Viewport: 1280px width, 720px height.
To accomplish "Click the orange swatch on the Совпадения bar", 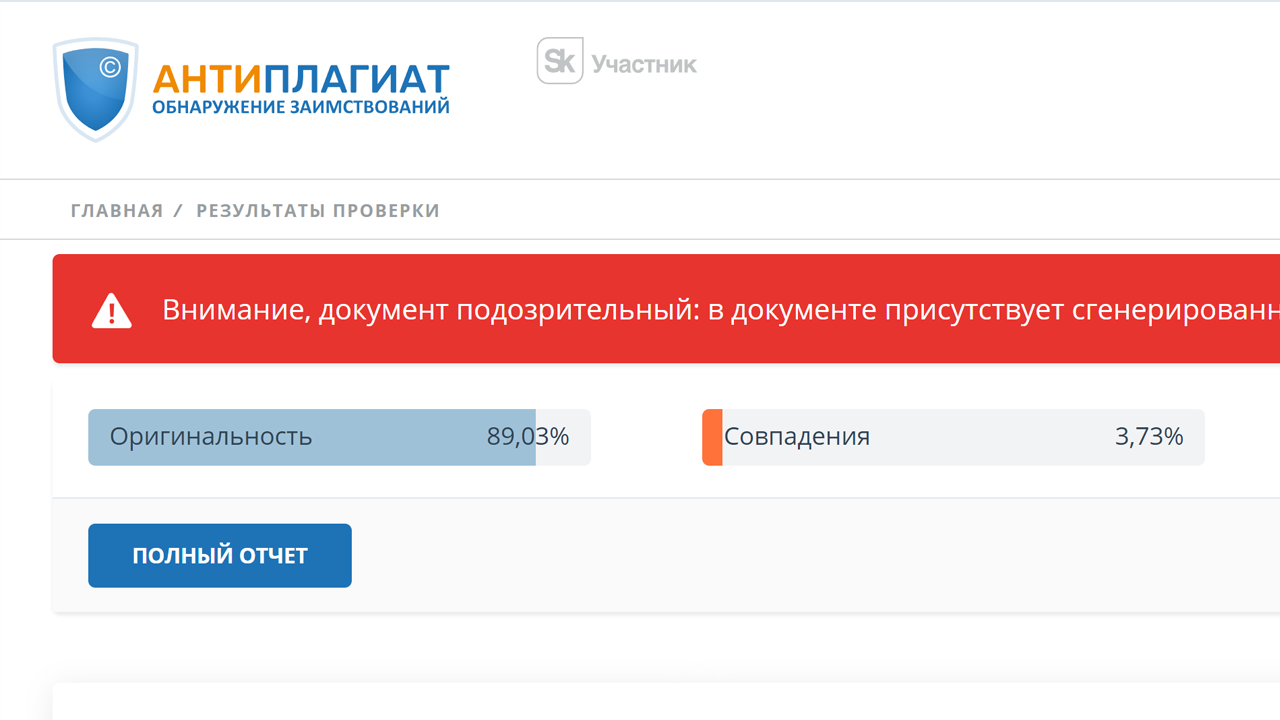I will (712, 437).
